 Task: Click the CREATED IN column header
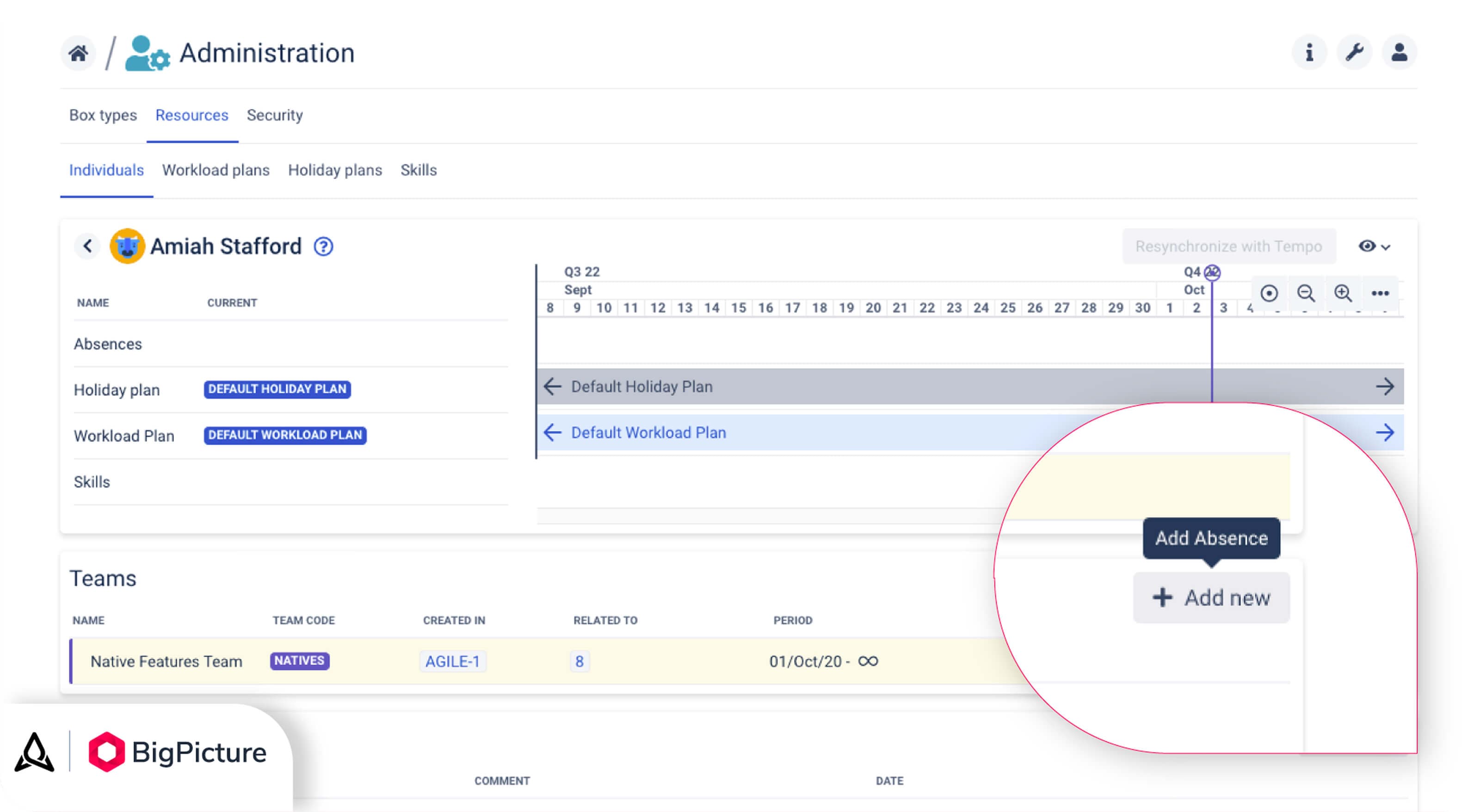[x=454, y=620]
